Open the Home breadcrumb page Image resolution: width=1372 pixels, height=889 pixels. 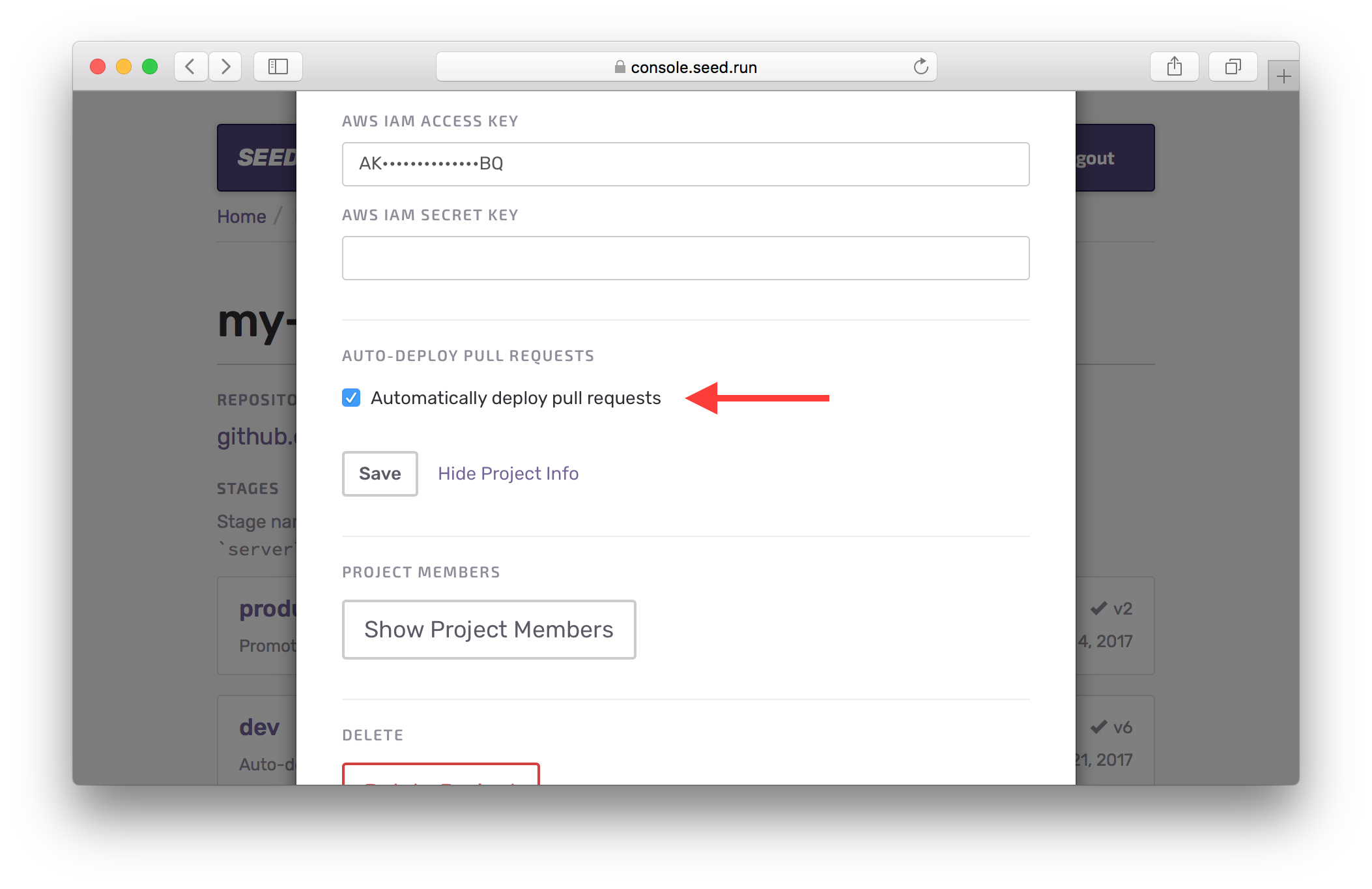tap(240, 216)
